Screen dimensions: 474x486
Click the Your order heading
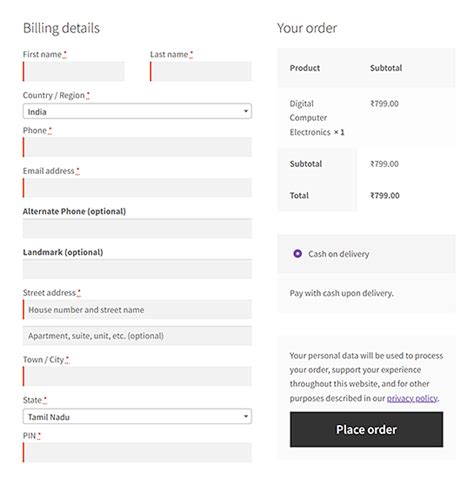click(307, 28)
